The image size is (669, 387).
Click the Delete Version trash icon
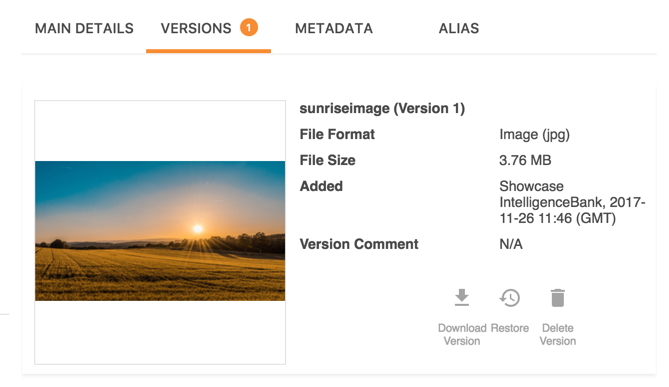pos(558,298)
